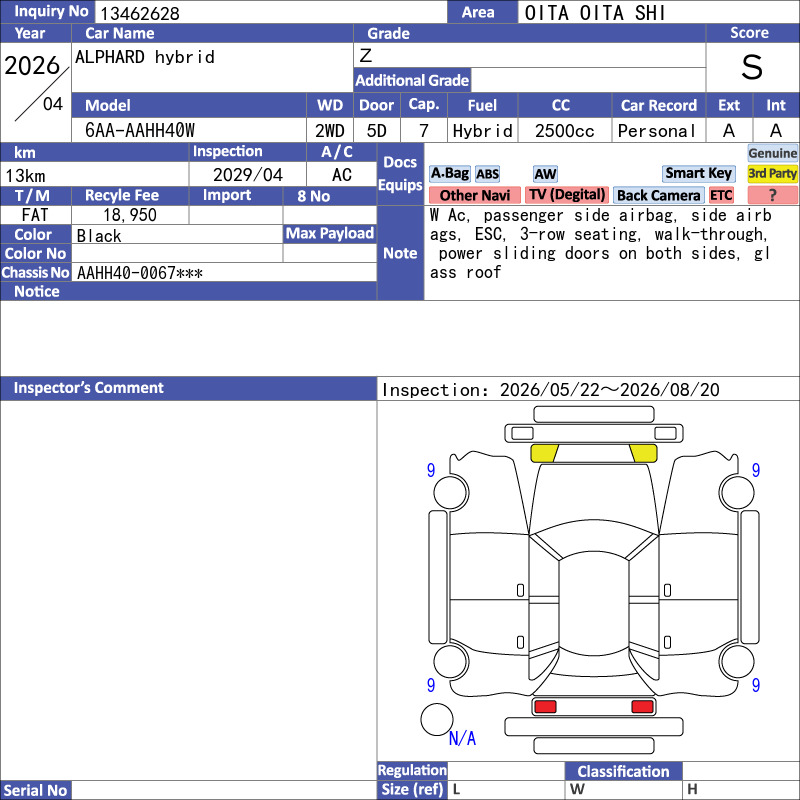
Task: Toggle the Genuine label badge
Action: (772, 153)
